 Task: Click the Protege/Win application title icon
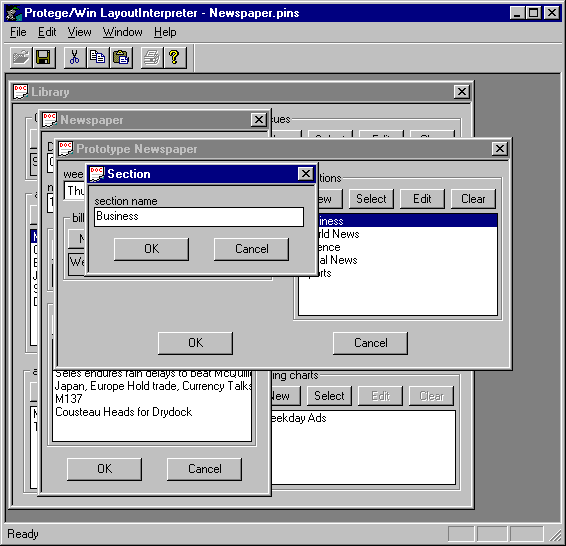(14, 13)
